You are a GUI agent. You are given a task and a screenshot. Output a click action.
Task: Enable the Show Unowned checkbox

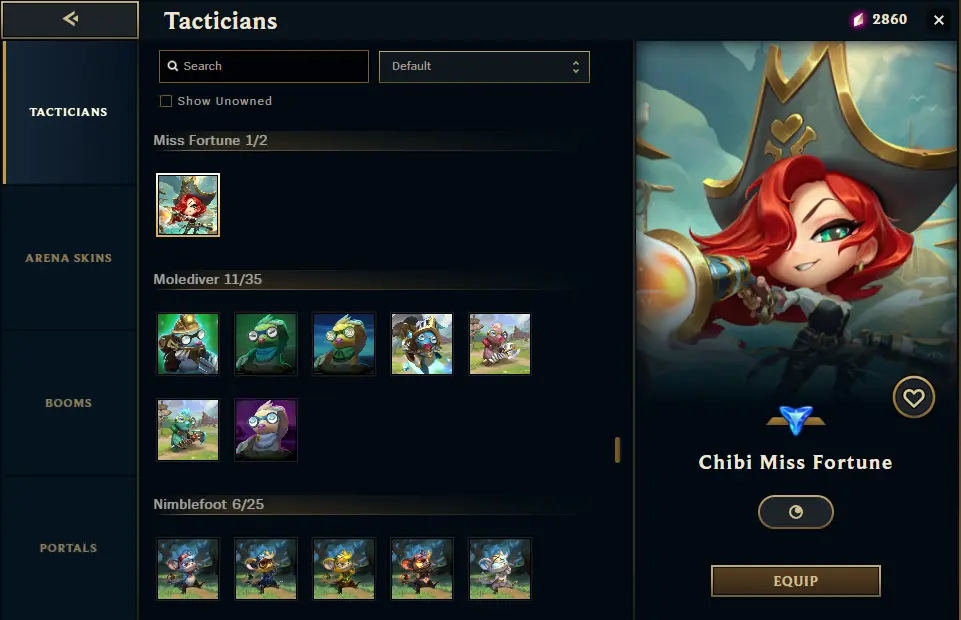pos(165,101)
